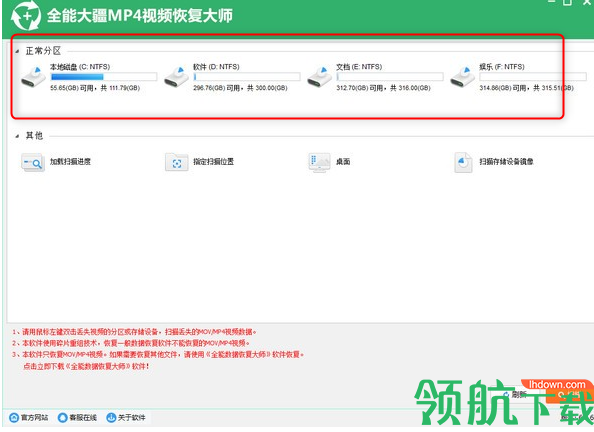The height and width of the screenshot is (432, 594).
Task: Select the local disk C: drive icon
Action: click(33, 77)
